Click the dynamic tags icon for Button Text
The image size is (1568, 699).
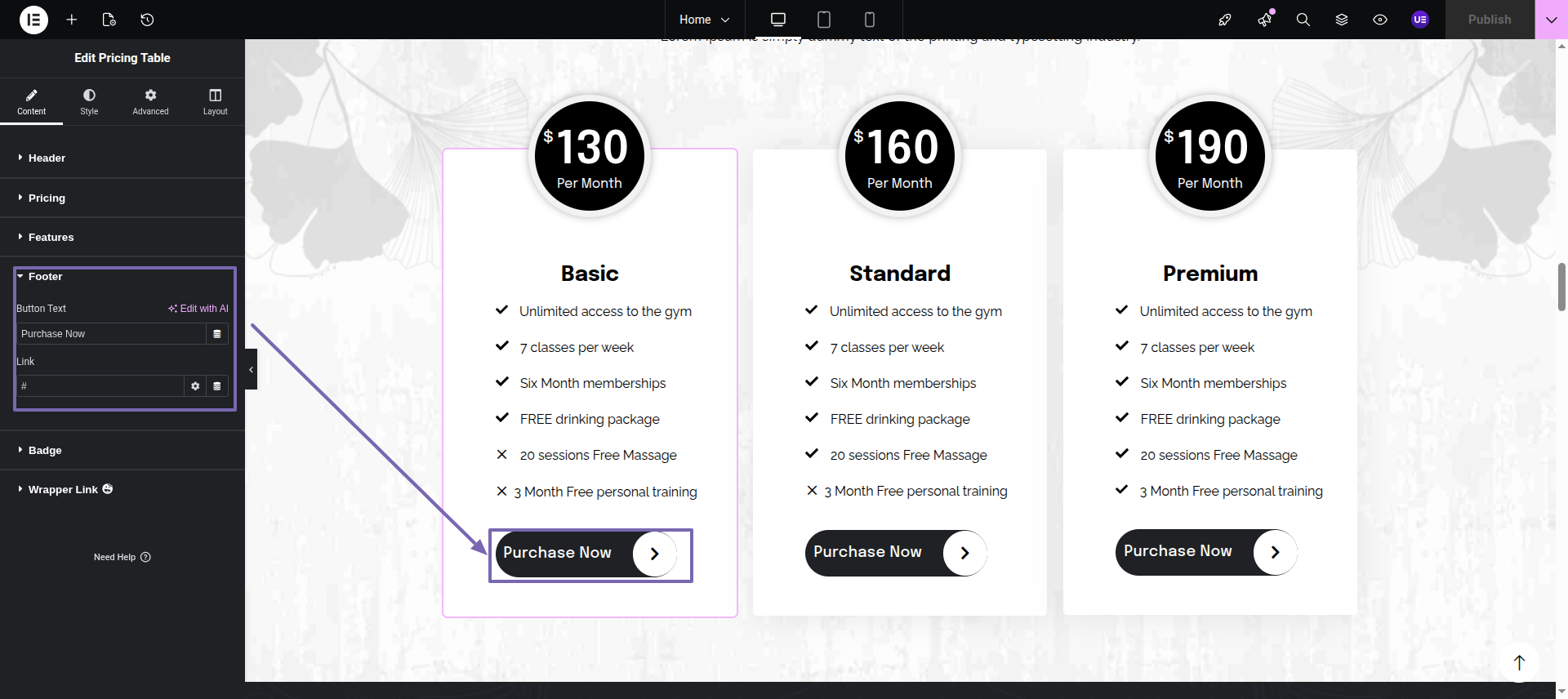(x=217, y=334)
